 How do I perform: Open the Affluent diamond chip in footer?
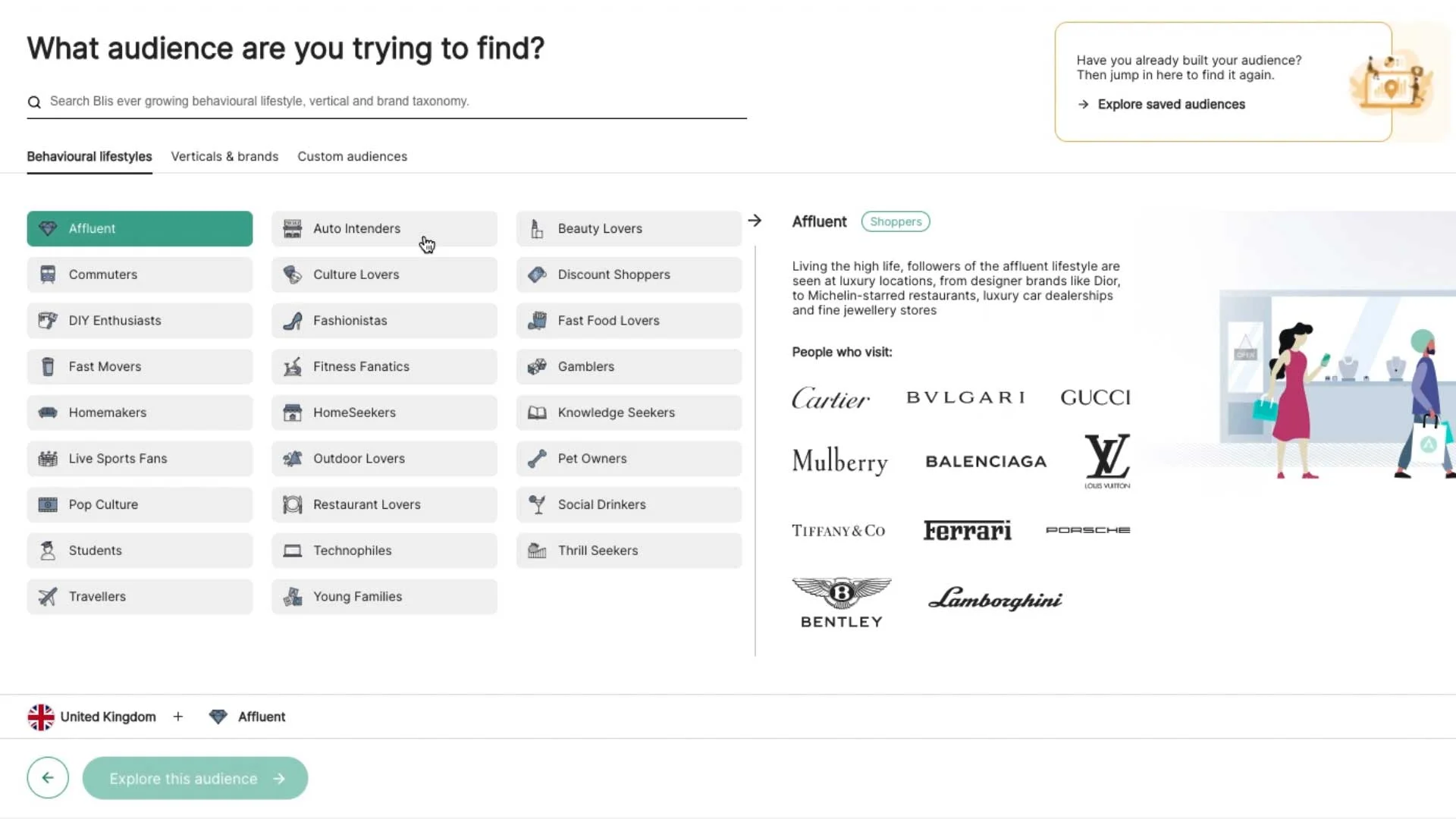(x=247, y=717)
